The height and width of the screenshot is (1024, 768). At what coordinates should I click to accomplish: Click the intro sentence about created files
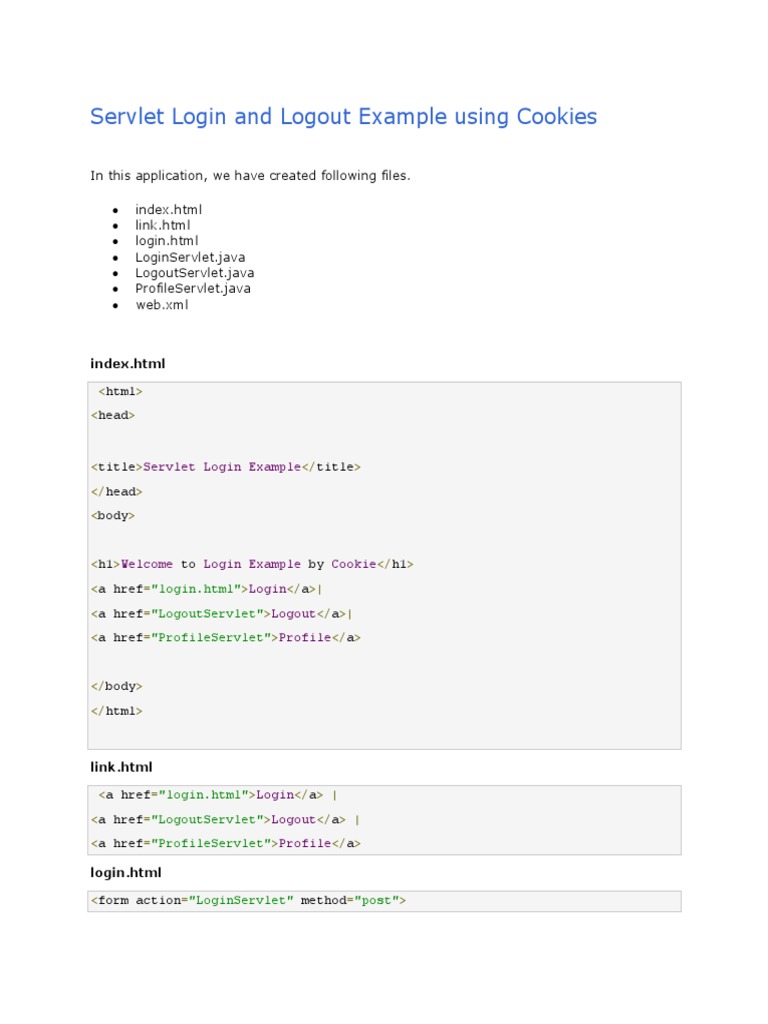tap(250, 176)
